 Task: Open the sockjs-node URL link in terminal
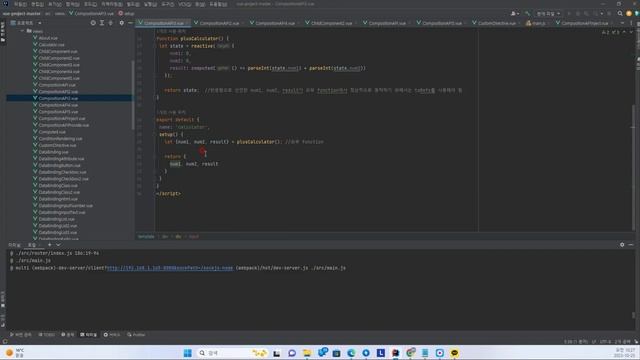tap(170, 268)
